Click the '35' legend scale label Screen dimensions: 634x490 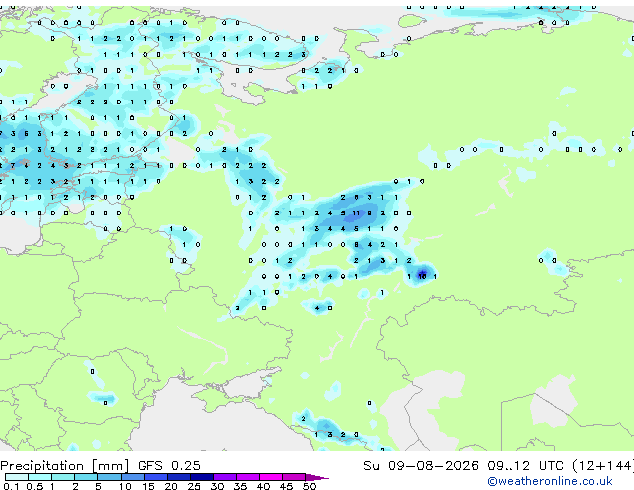[x=240, y=486]
